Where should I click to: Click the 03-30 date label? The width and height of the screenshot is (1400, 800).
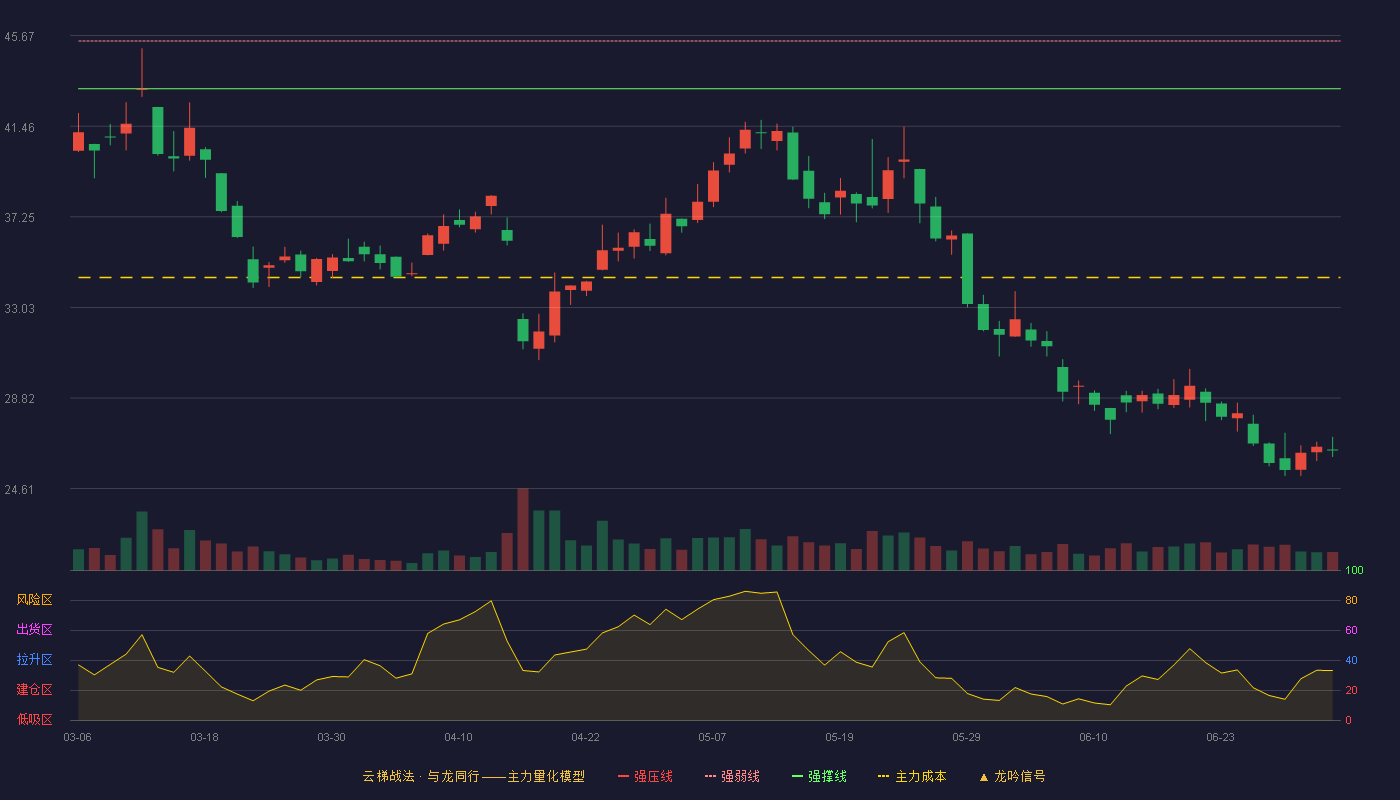point(331,737)
